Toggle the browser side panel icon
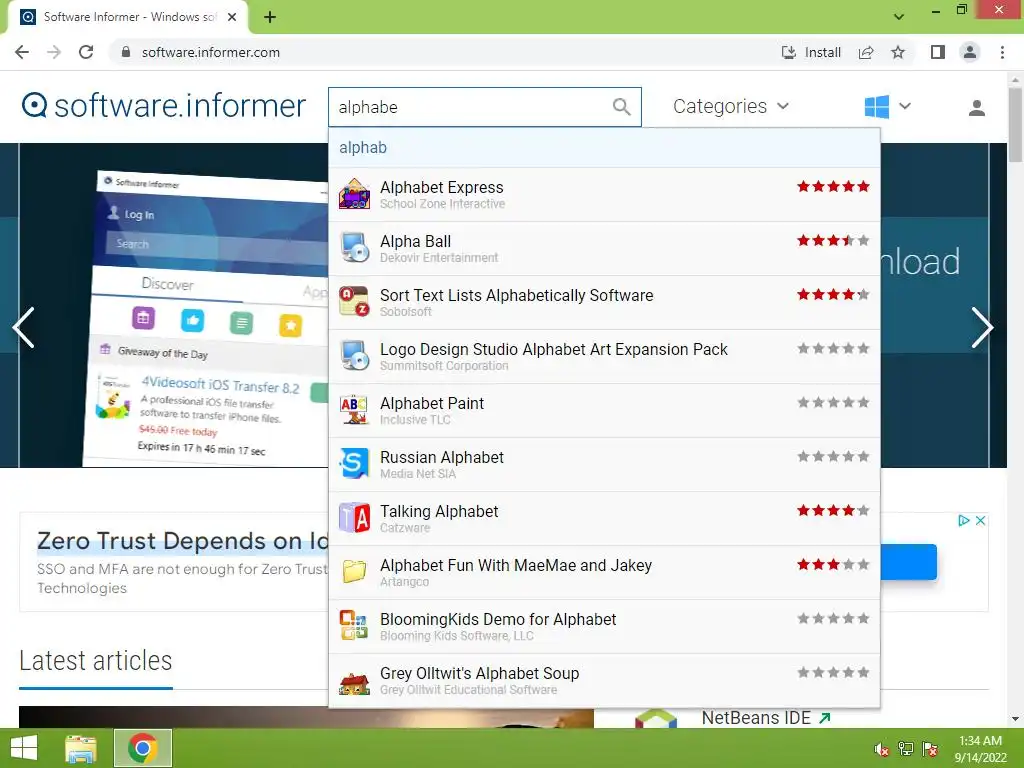The image size is (1024, 768). 938,52
